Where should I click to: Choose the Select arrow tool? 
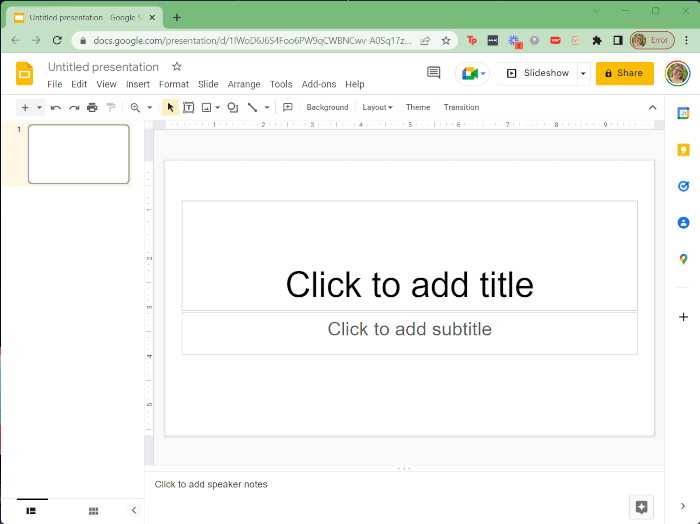170,108
